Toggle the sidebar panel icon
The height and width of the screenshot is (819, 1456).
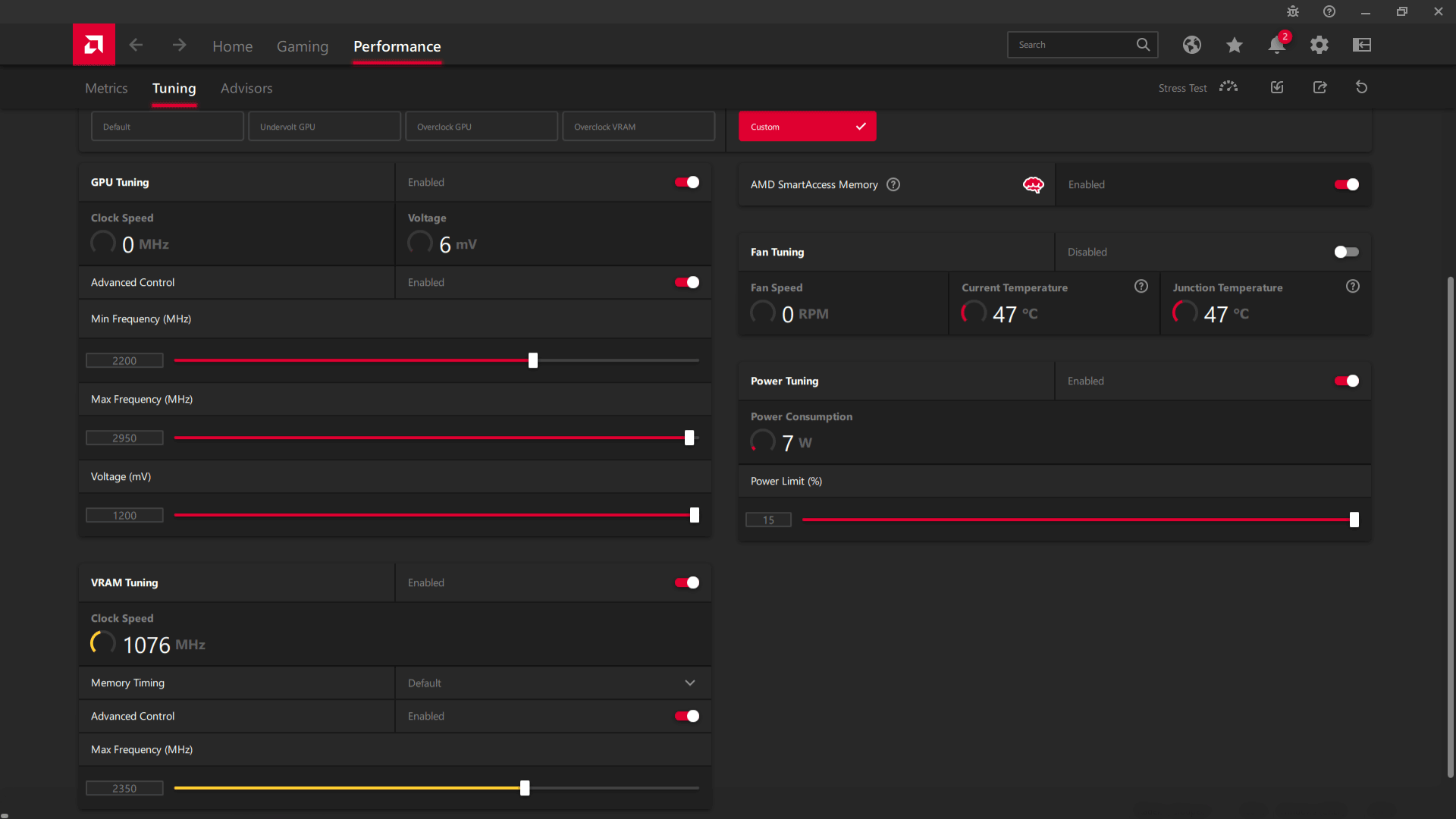[x=1362, y=45]
